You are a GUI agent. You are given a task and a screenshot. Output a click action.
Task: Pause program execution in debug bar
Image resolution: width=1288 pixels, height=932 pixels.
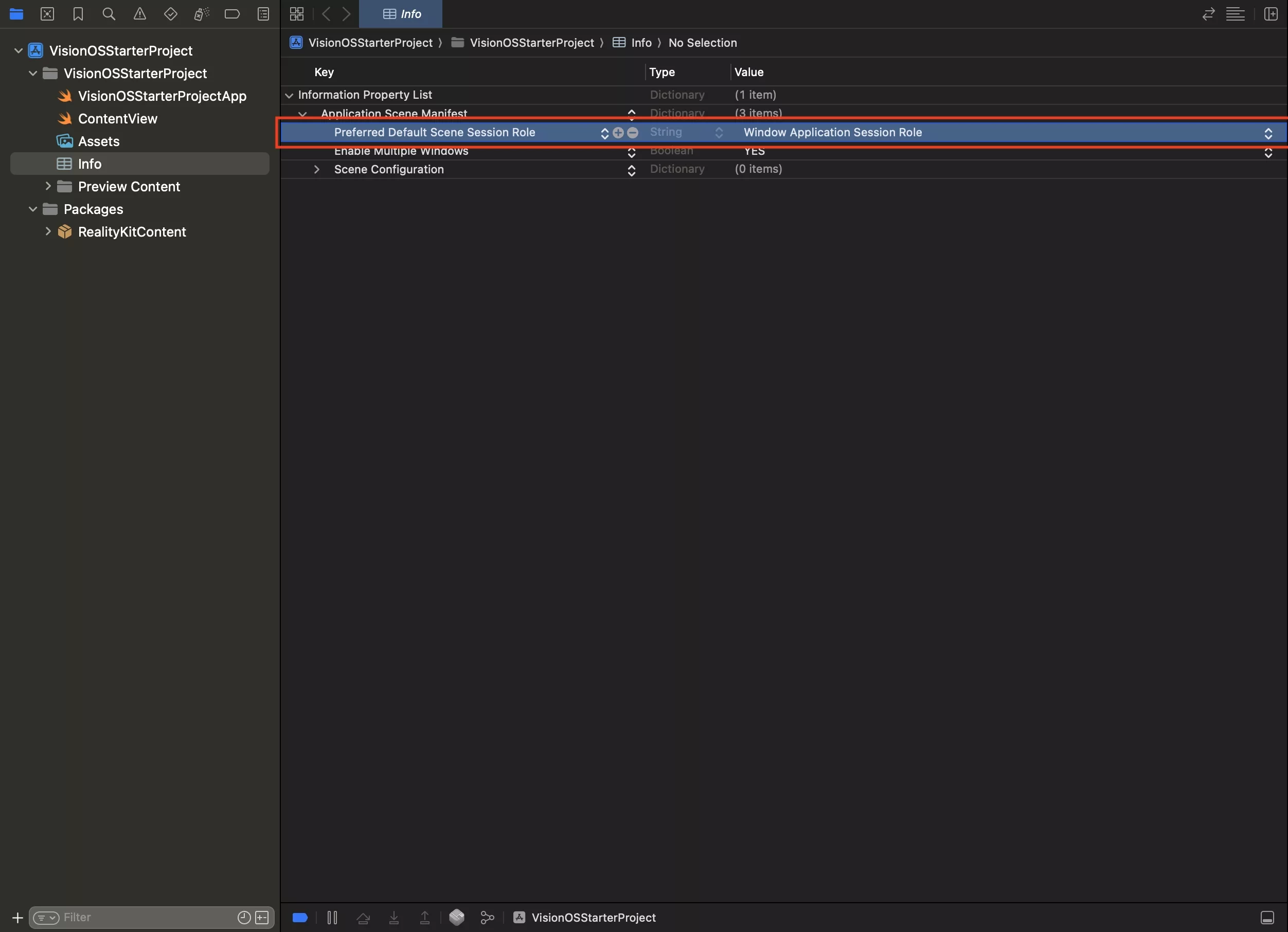(x=332, y=917)
